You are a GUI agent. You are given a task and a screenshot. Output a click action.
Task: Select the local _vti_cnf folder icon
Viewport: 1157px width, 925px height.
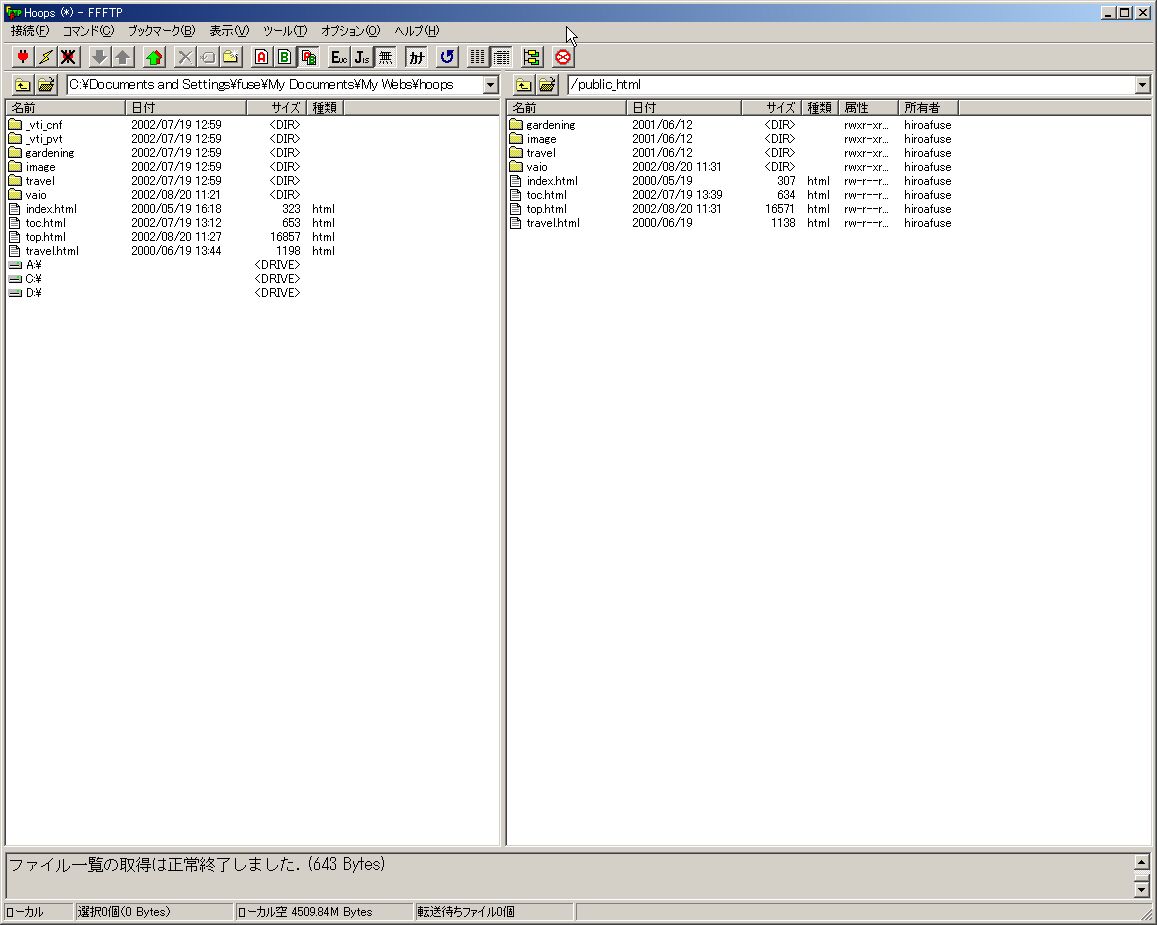pyautogui.click(x=15, y=125)
